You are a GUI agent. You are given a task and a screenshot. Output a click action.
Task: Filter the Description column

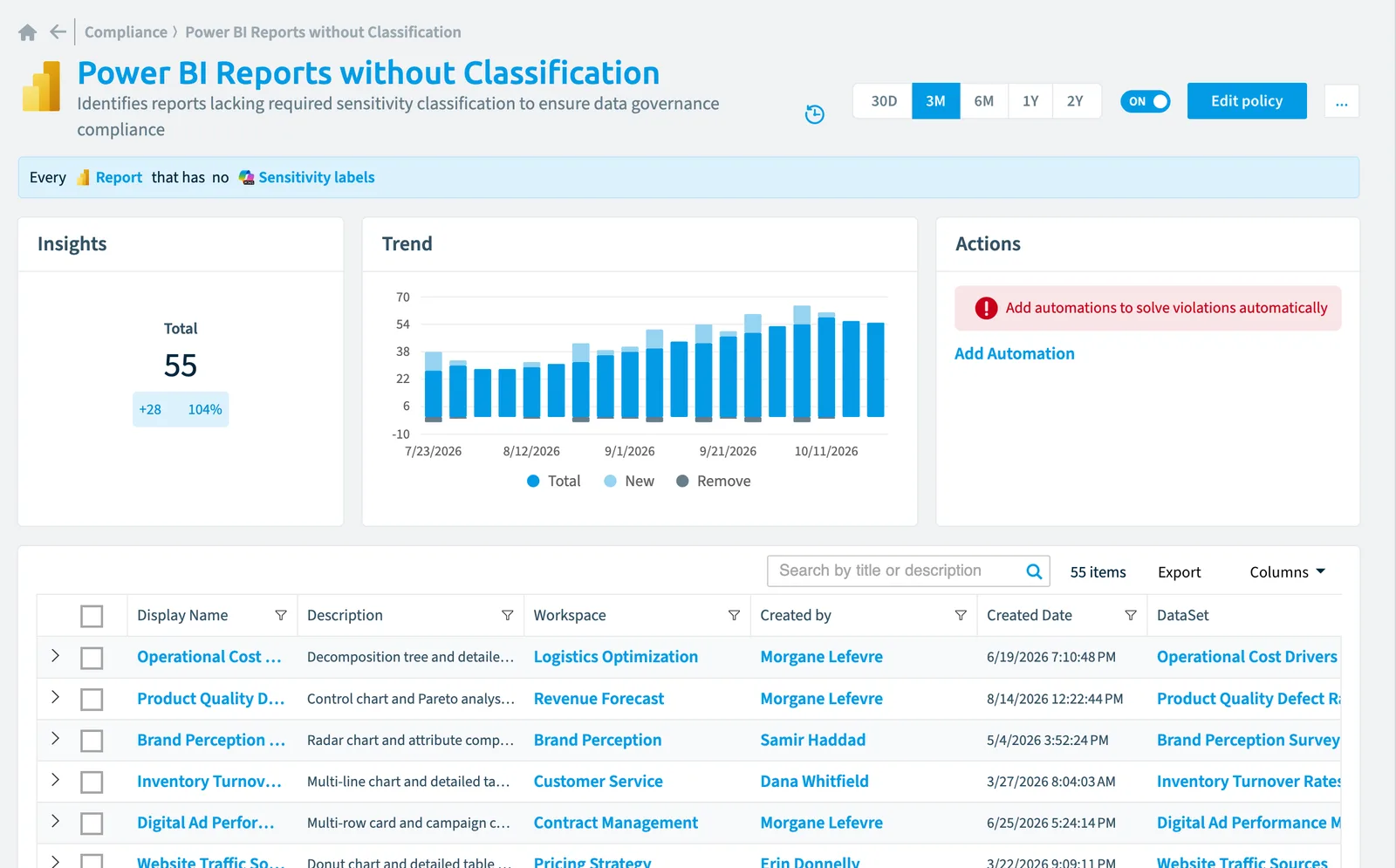[x=507, y=616]
